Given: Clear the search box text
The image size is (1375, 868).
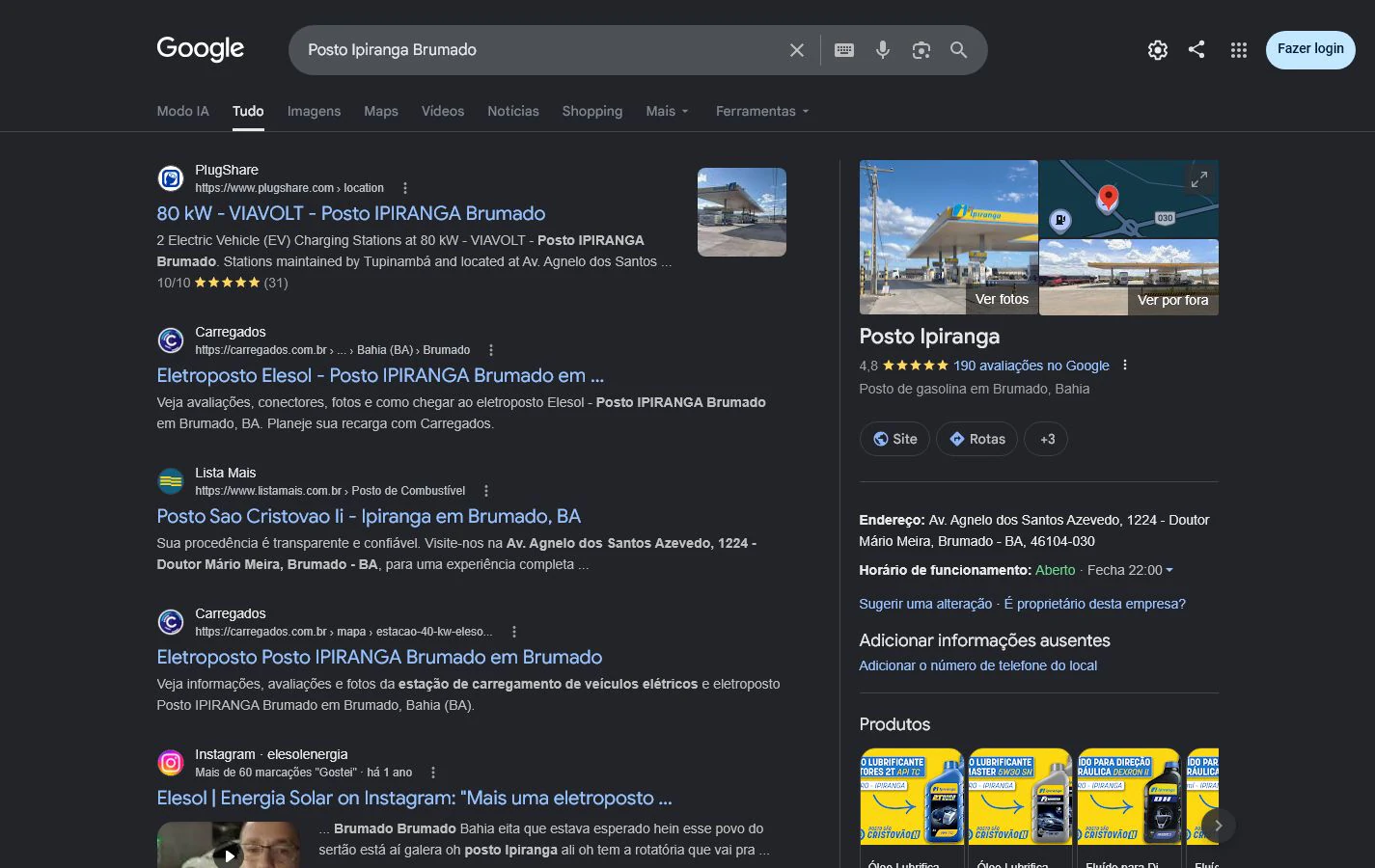Looking at the screenshot, I should point(797,50).
